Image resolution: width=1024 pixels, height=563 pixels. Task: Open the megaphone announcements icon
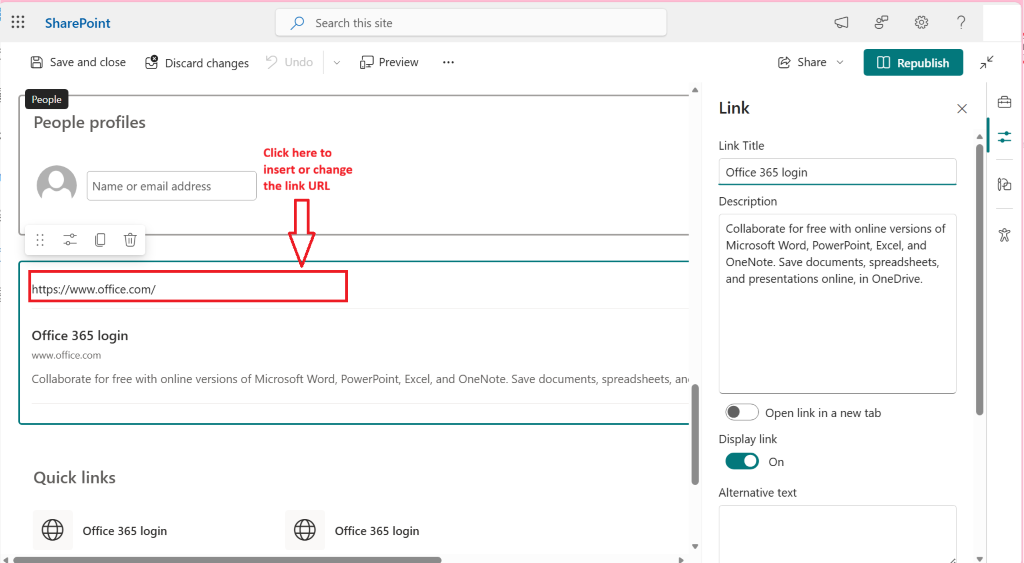click(841, 23)
